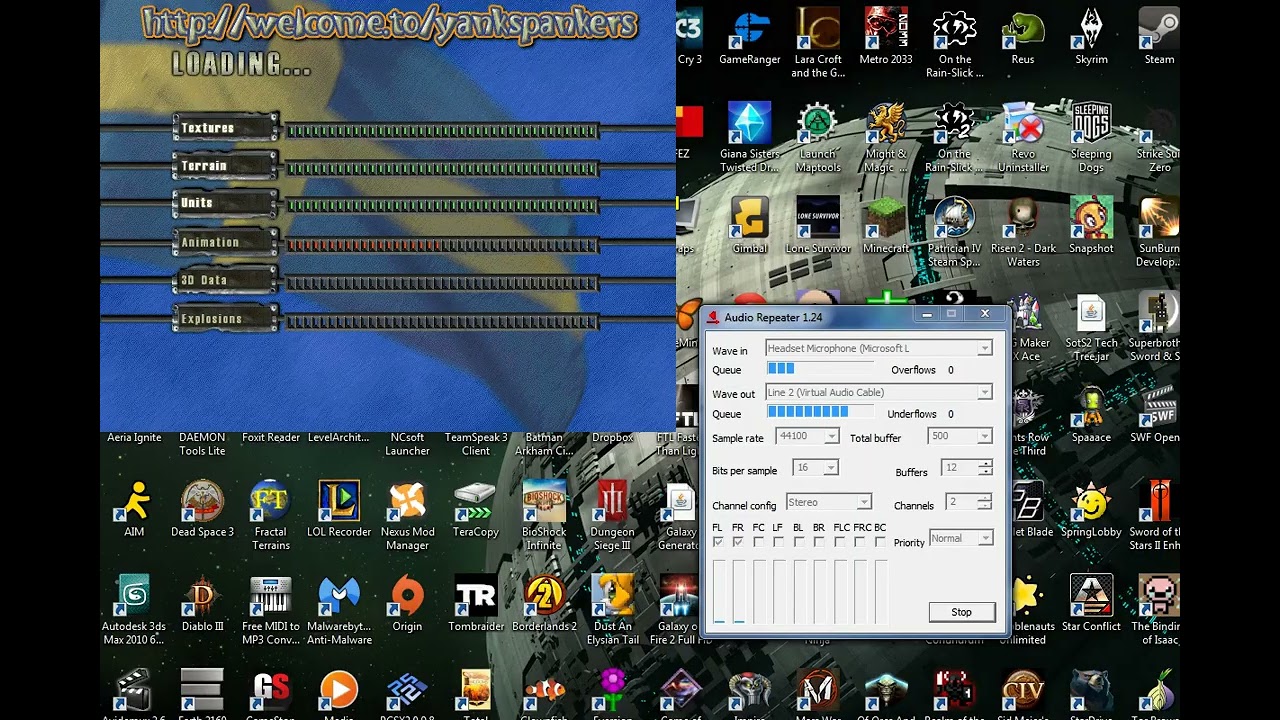1280x720 pixels.
Task: Click the Wave in Queue progress bar
Action: [822, 369]
